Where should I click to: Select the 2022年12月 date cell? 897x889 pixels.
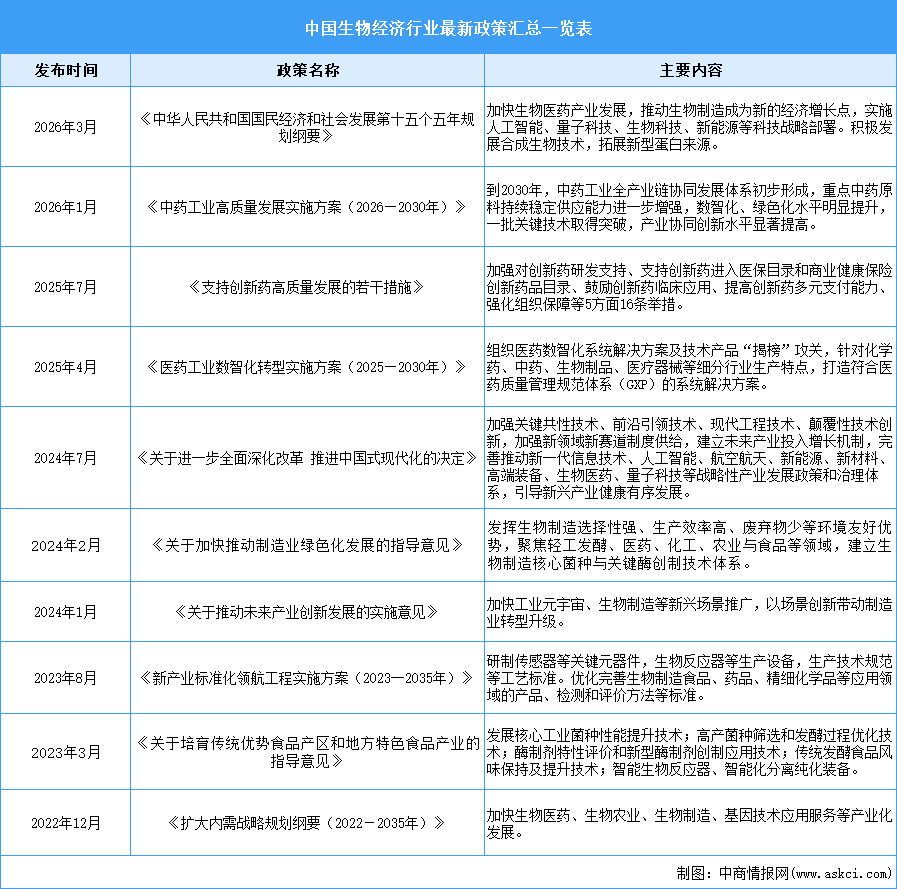click(x=66, y=822)
